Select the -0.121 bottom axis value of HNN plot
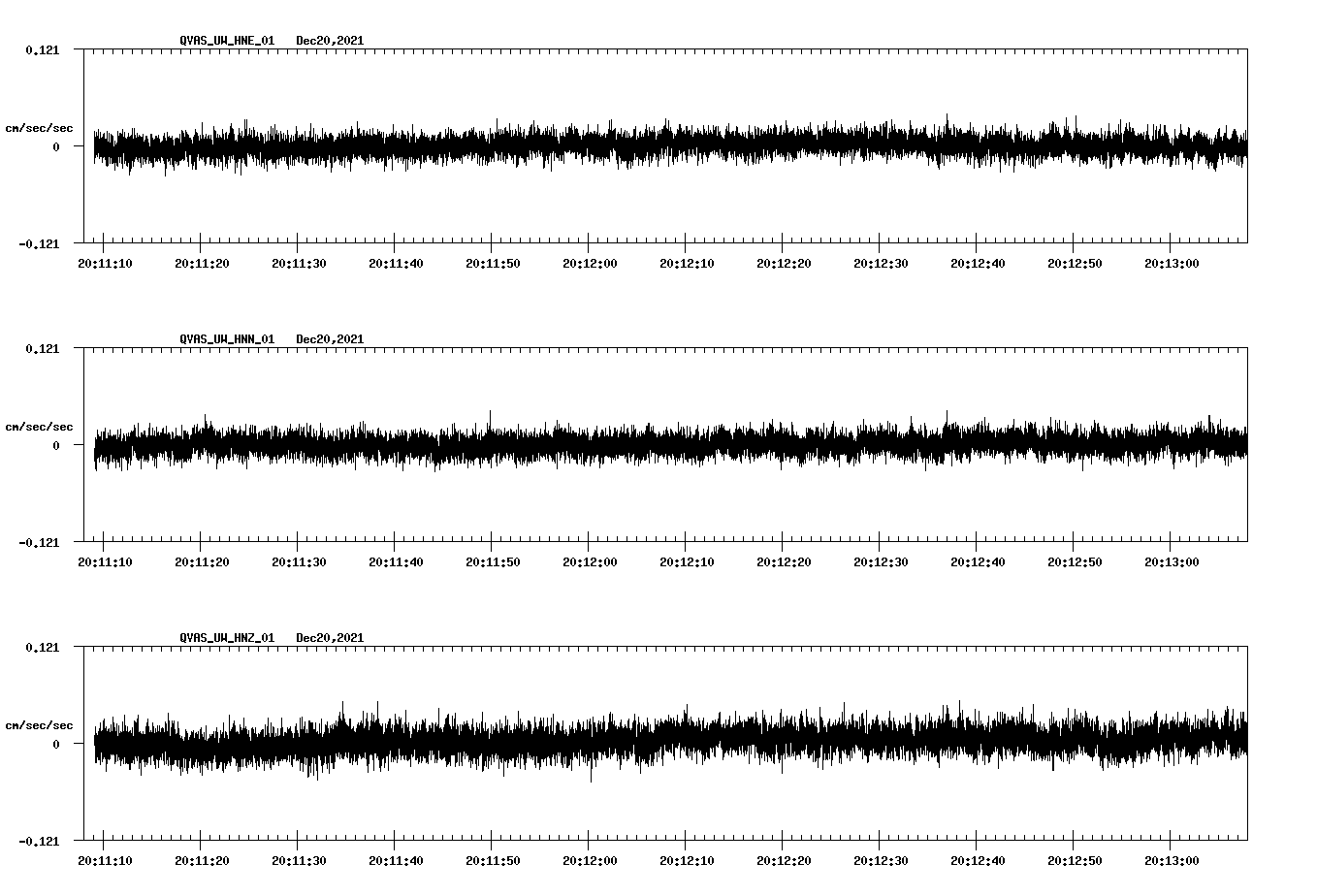This screenshot has width=1317, height=896. click(x=39, y=542)
